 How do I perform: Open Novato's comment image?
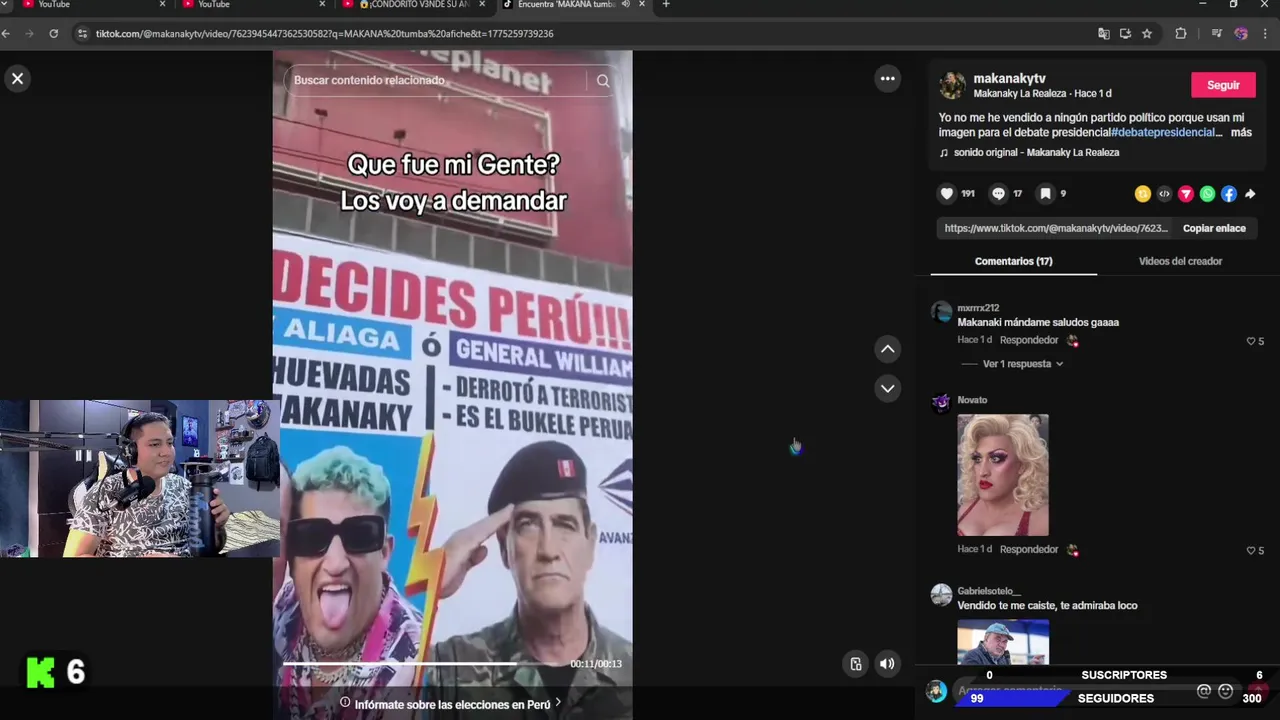(x=1003, y=475)
